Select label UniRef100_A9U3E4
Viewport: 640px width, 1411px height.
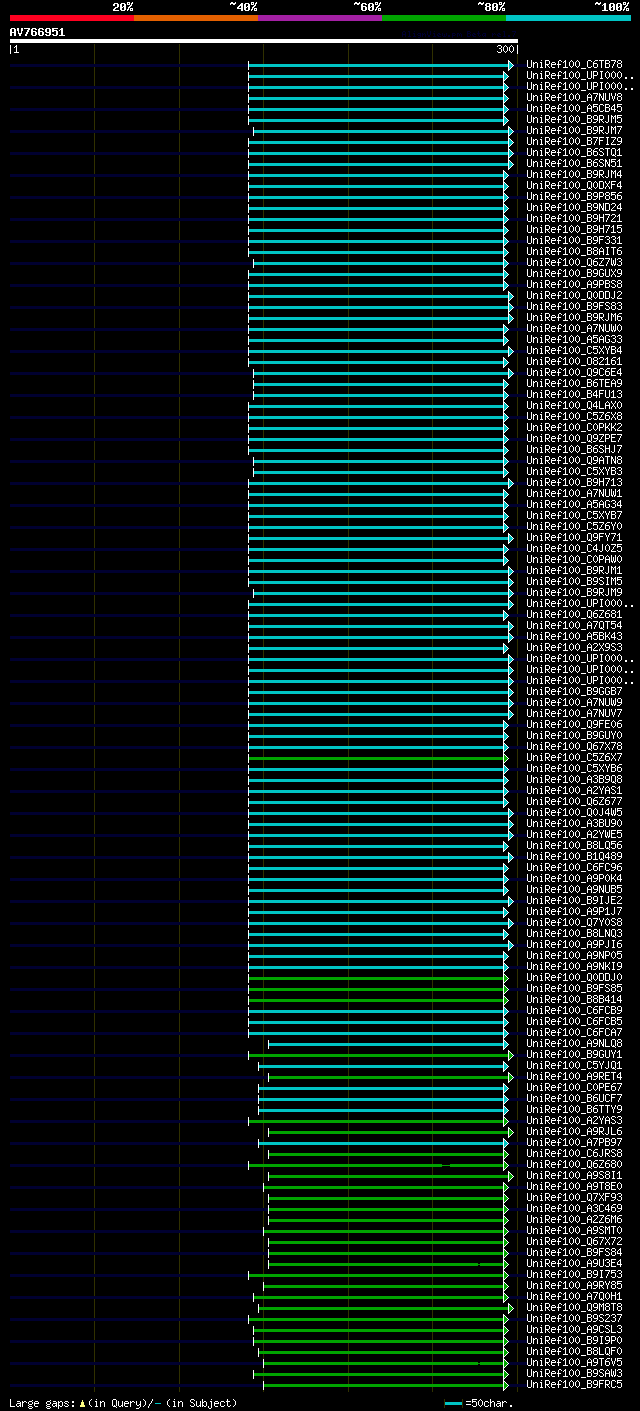click(x=574, y=1264)
